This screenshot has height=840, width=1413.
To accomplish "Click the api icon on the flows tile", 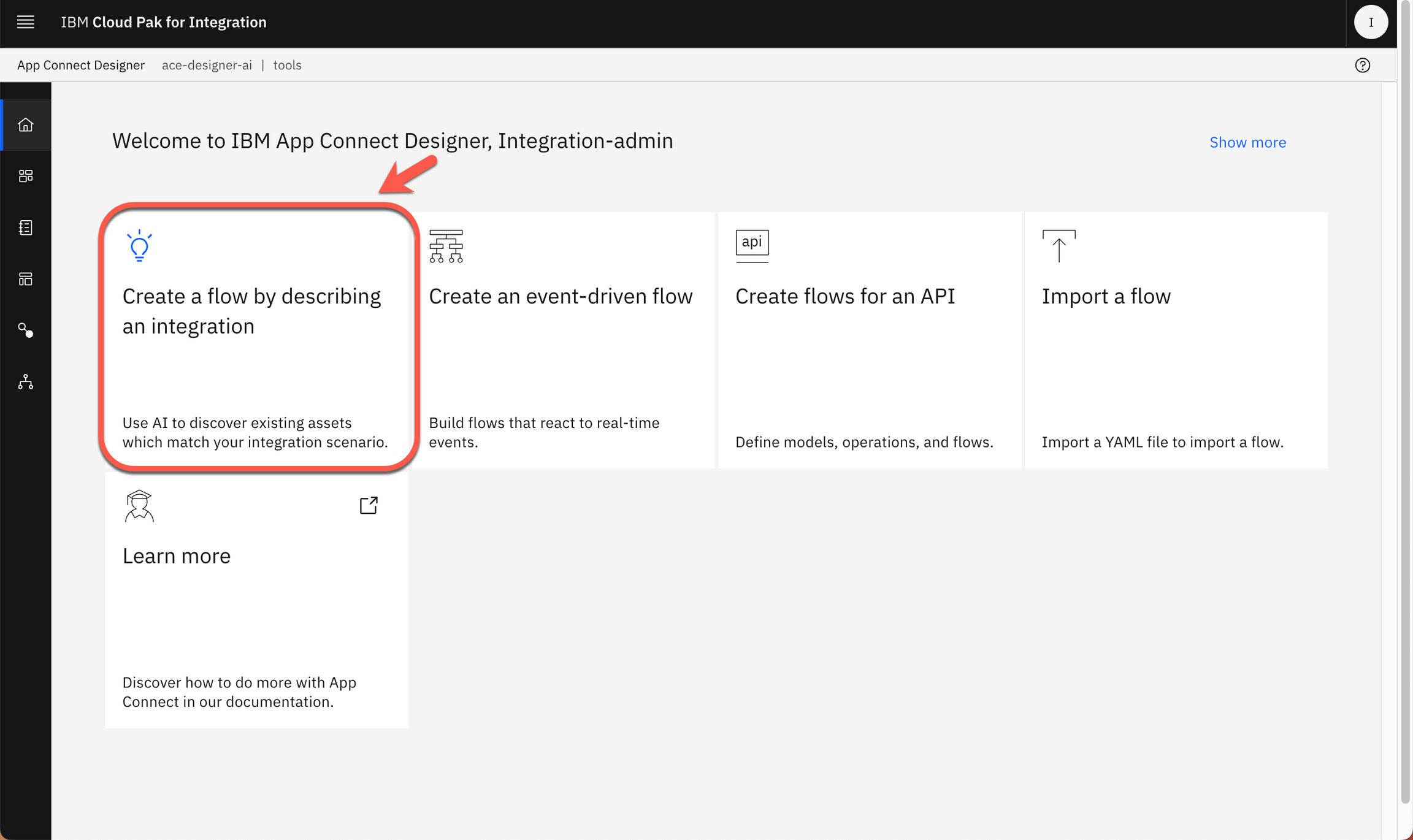I will tap(751, 244).
